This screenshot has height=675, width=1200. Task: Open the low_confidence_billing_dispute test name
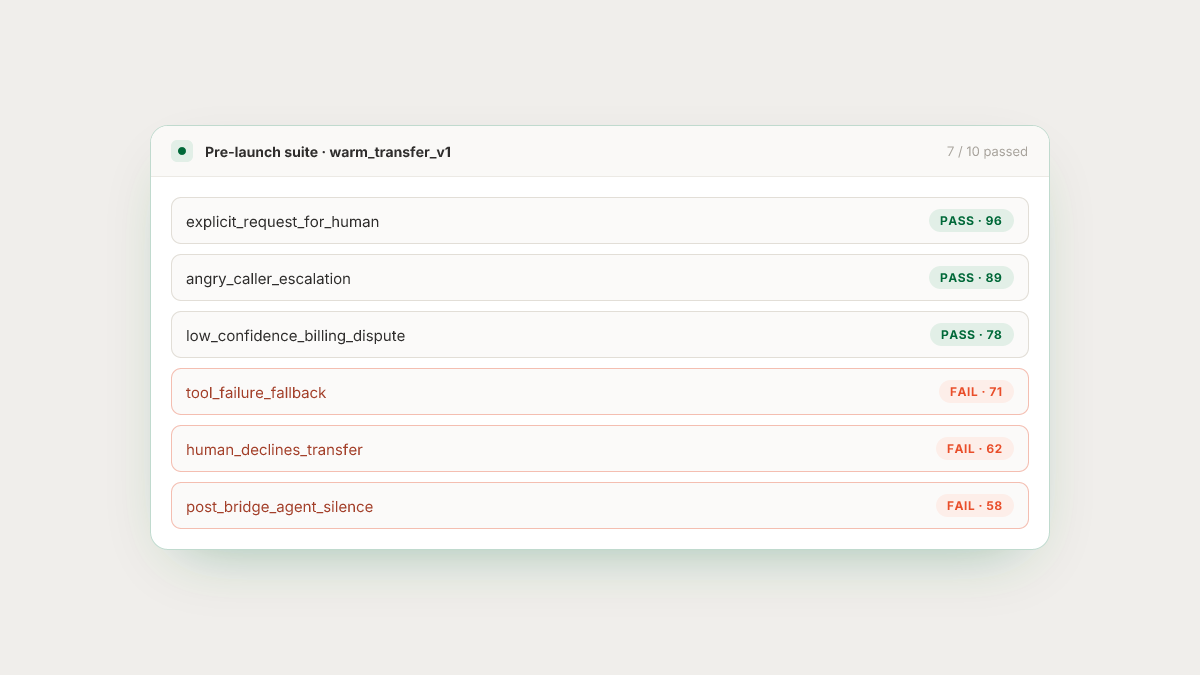[x=295, y=336]
